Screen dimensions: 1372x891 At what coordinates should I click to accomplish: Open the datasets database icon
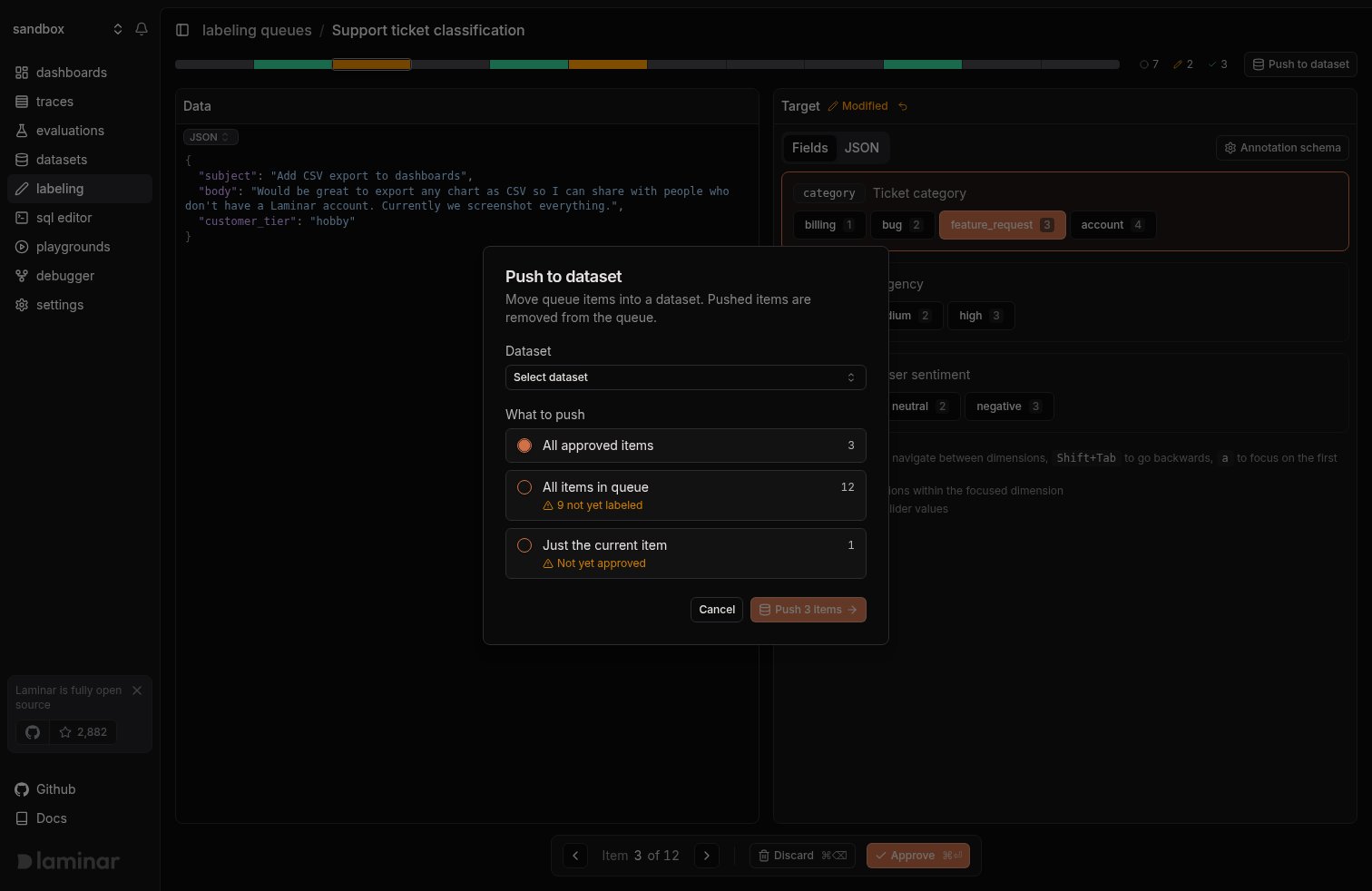tap(22, 160)
